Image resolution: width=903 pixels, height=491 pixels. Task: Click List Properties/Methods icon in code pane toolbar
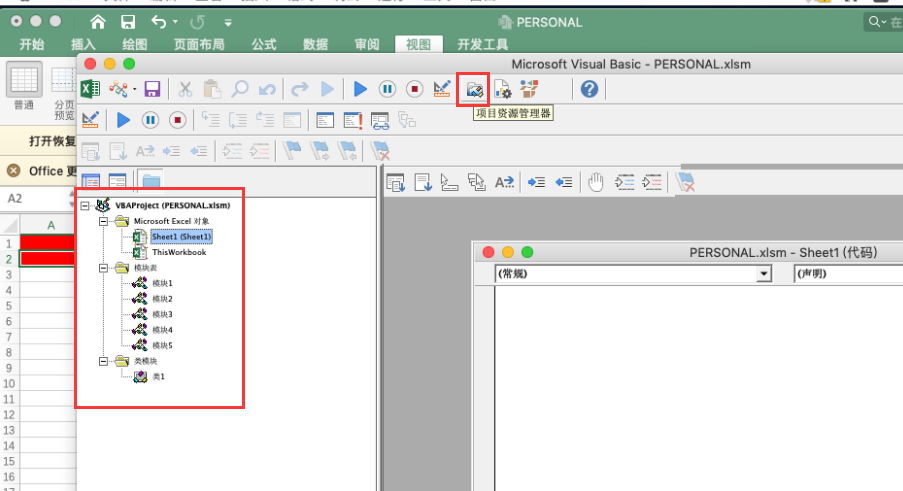(396, 182)
